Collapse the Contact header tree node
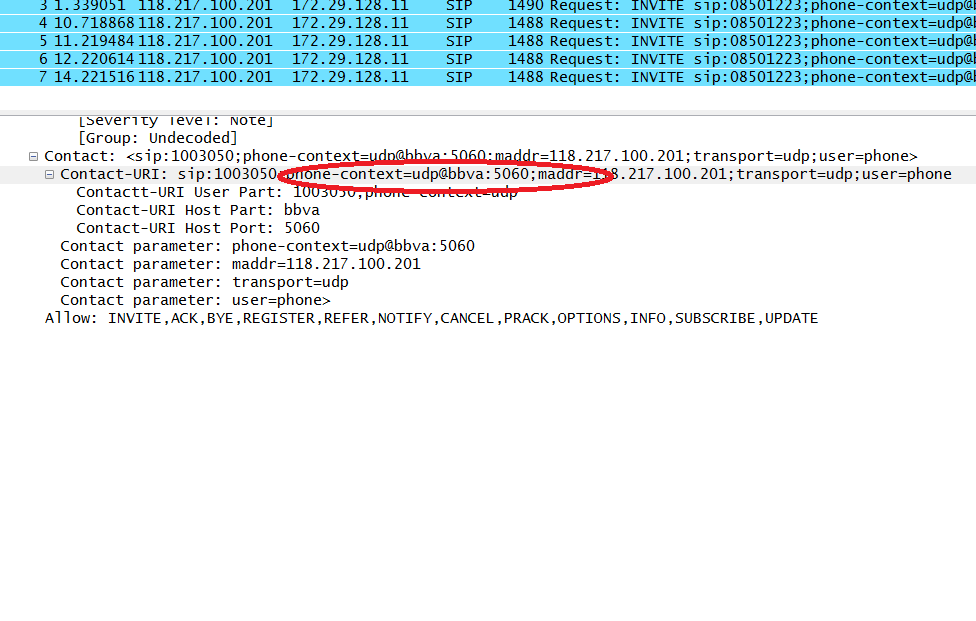This screenshot has width=976, height=621. click(x=34, y=156)
